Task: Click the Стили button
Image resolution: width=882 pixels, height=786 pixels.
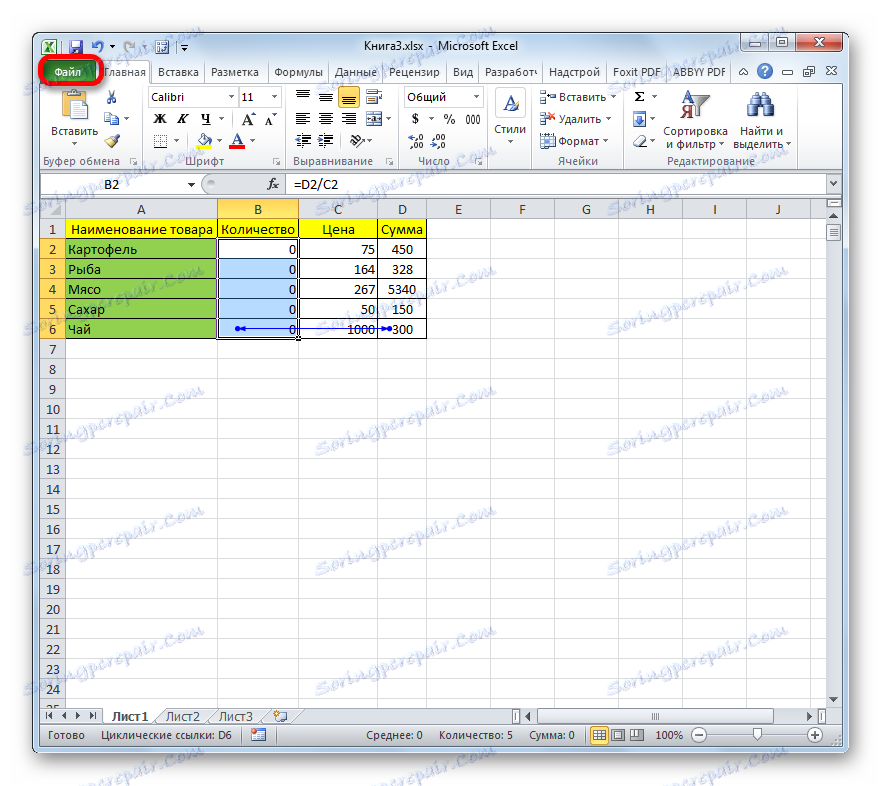Action: (510, 118)
